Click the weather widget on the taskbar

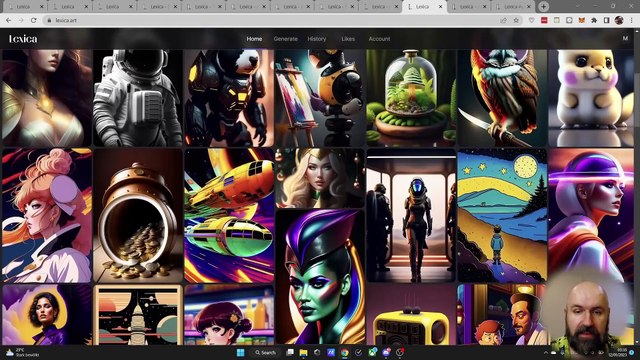point(21,352)
